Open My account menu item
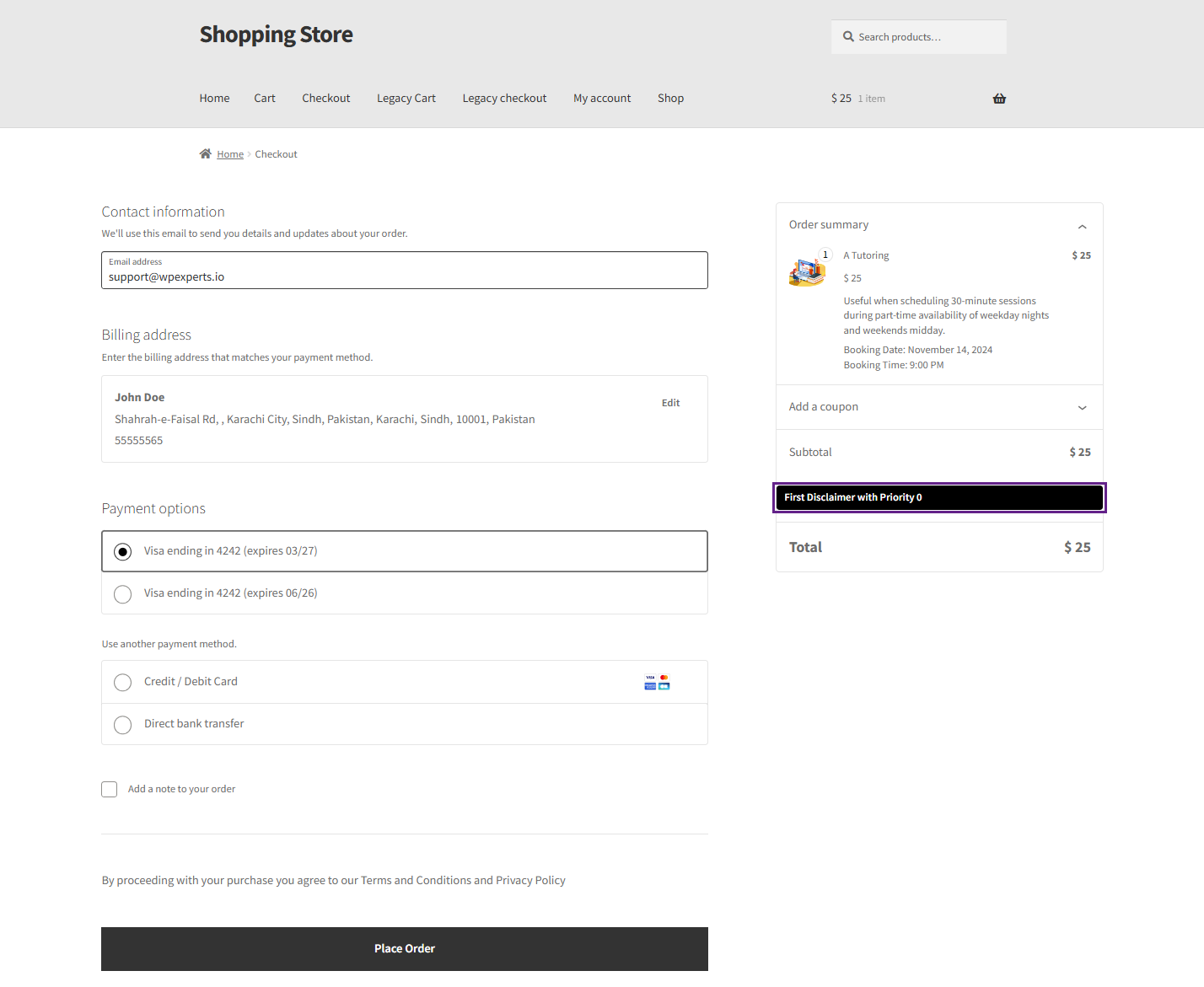This screenshot has height=987, width=1204. tap(602, 99)
